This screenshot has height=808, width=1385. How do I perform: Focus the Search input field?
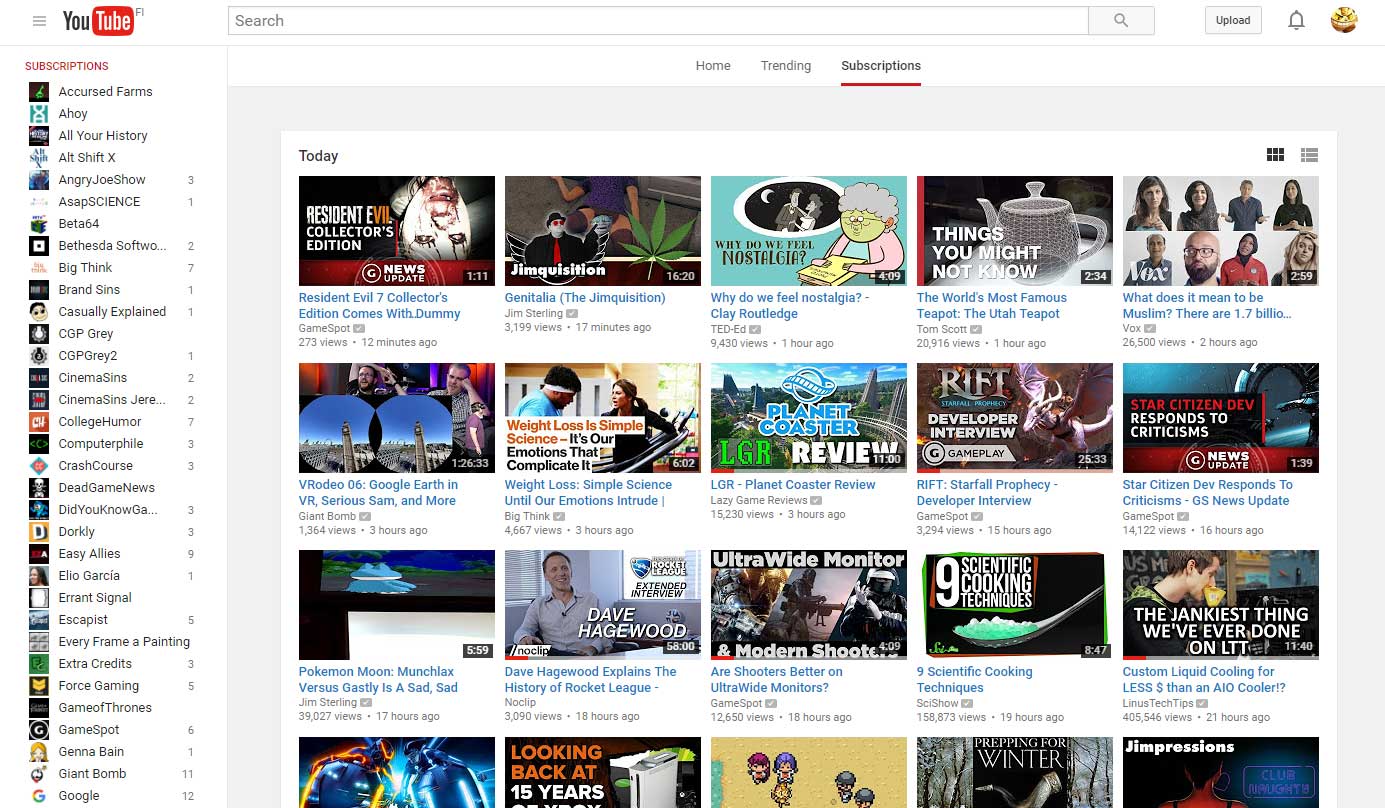[x=658, y=21]
